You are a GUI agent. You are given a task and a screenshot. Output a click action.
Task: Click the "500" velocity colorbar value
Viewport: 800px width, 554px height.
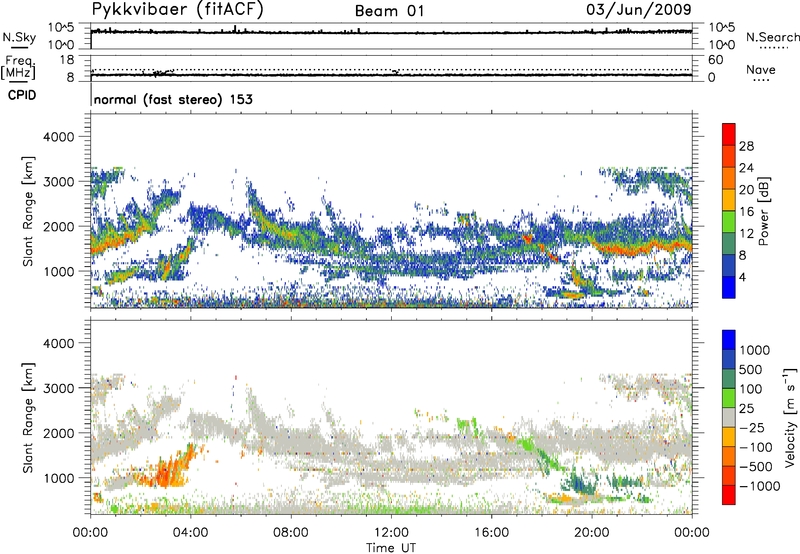[x=753, y=370]
